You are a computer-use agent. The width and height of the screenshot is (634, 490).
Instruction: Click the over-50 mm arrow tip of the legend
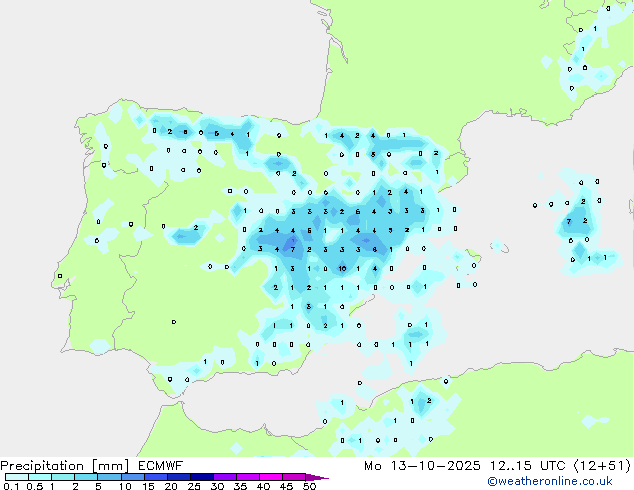click(317, 477)
